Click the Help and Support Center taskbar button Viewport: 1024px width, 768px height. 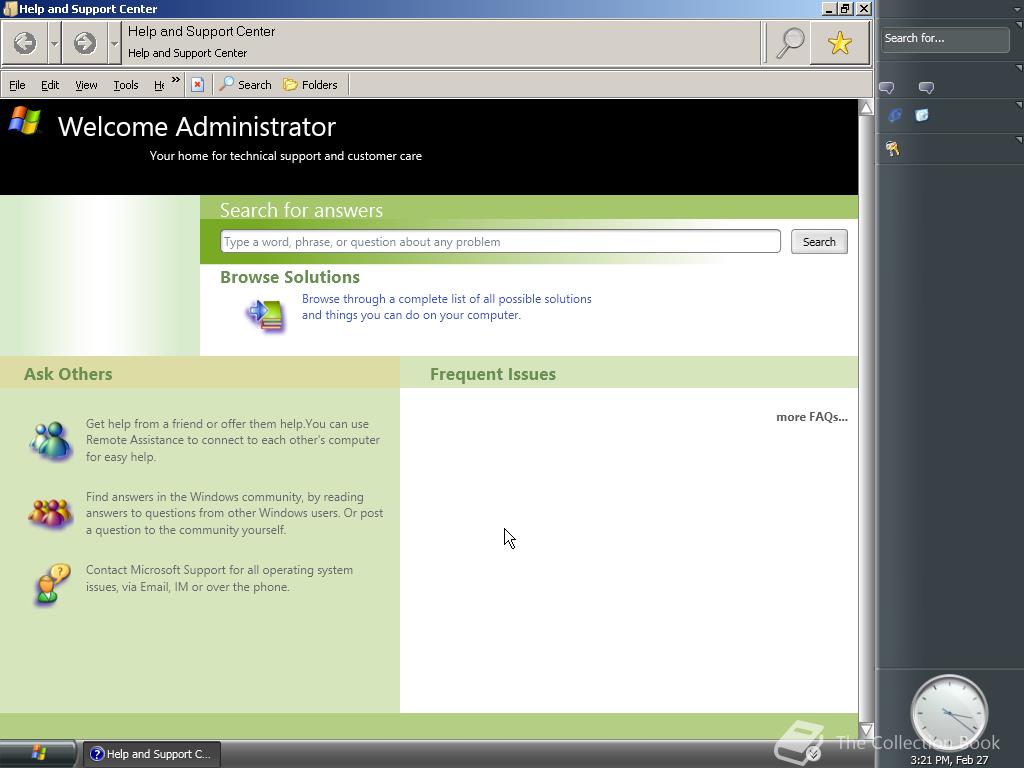[x=152, y=754]
